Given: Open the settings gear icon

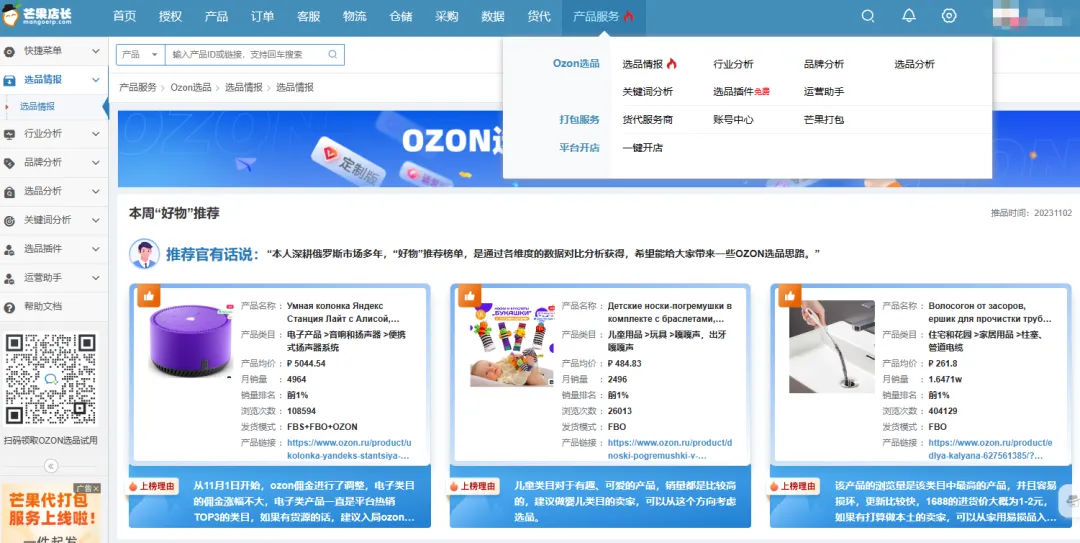Looking at the screenshot, I should (949, 16).
